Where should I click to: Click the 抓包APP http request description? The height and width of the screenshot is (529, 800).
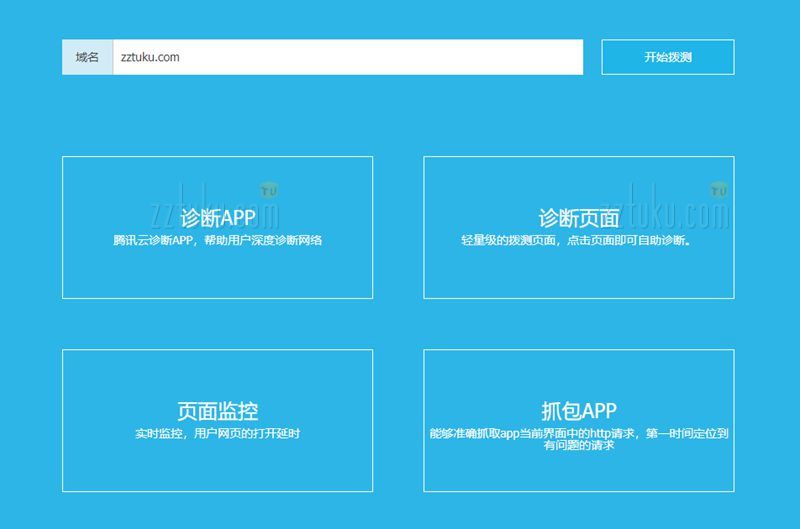pos(578,439)
